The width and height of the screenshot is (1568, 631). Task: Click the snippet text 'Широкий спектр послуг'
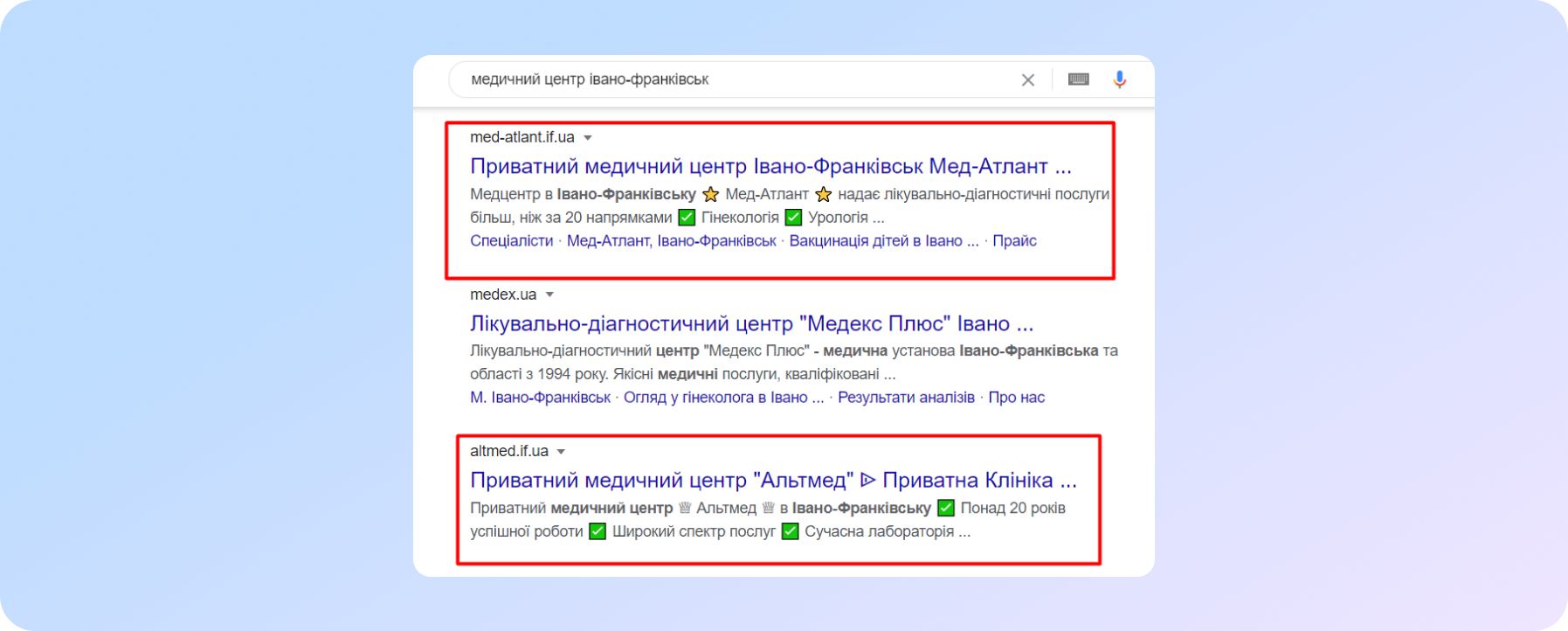[694, 531]
